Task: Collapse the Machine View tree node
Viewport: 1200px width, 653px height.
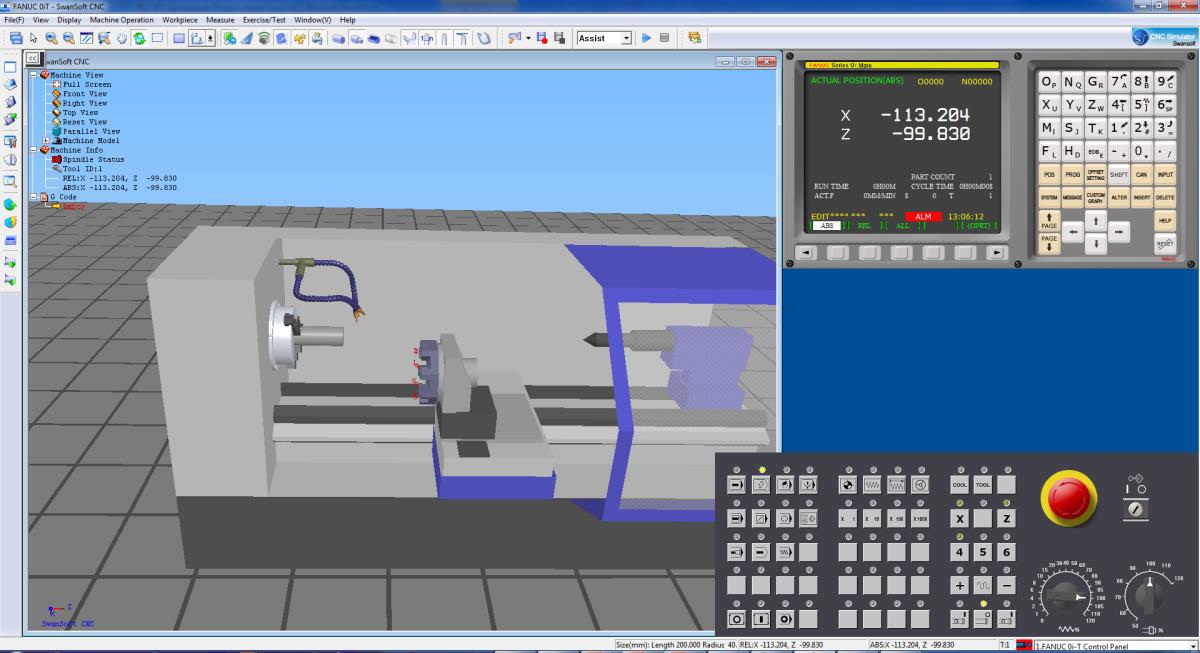Action: [33, 75]
